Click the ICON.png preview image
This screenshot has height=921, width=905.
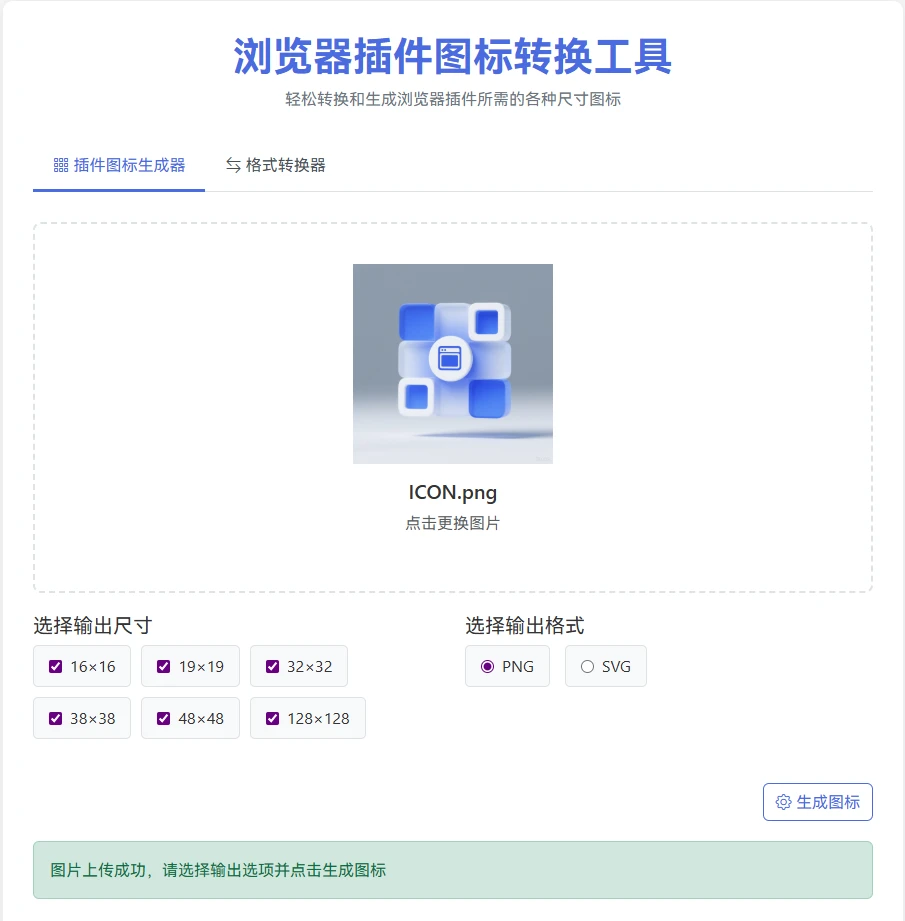pyautogui.click(x=452, y=364)
